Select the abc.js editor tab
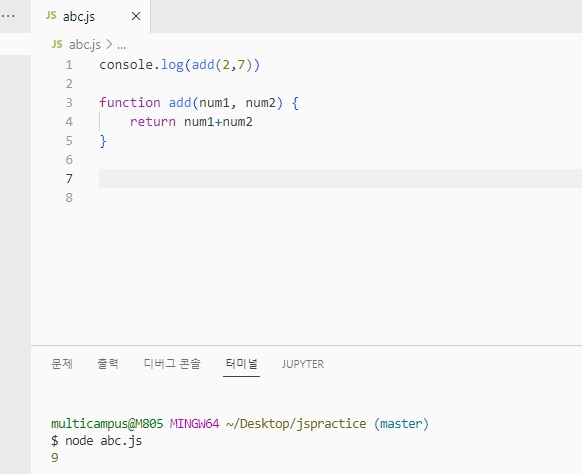The width and height of the screenshot is (582, 474). click(x=91, y=16)
